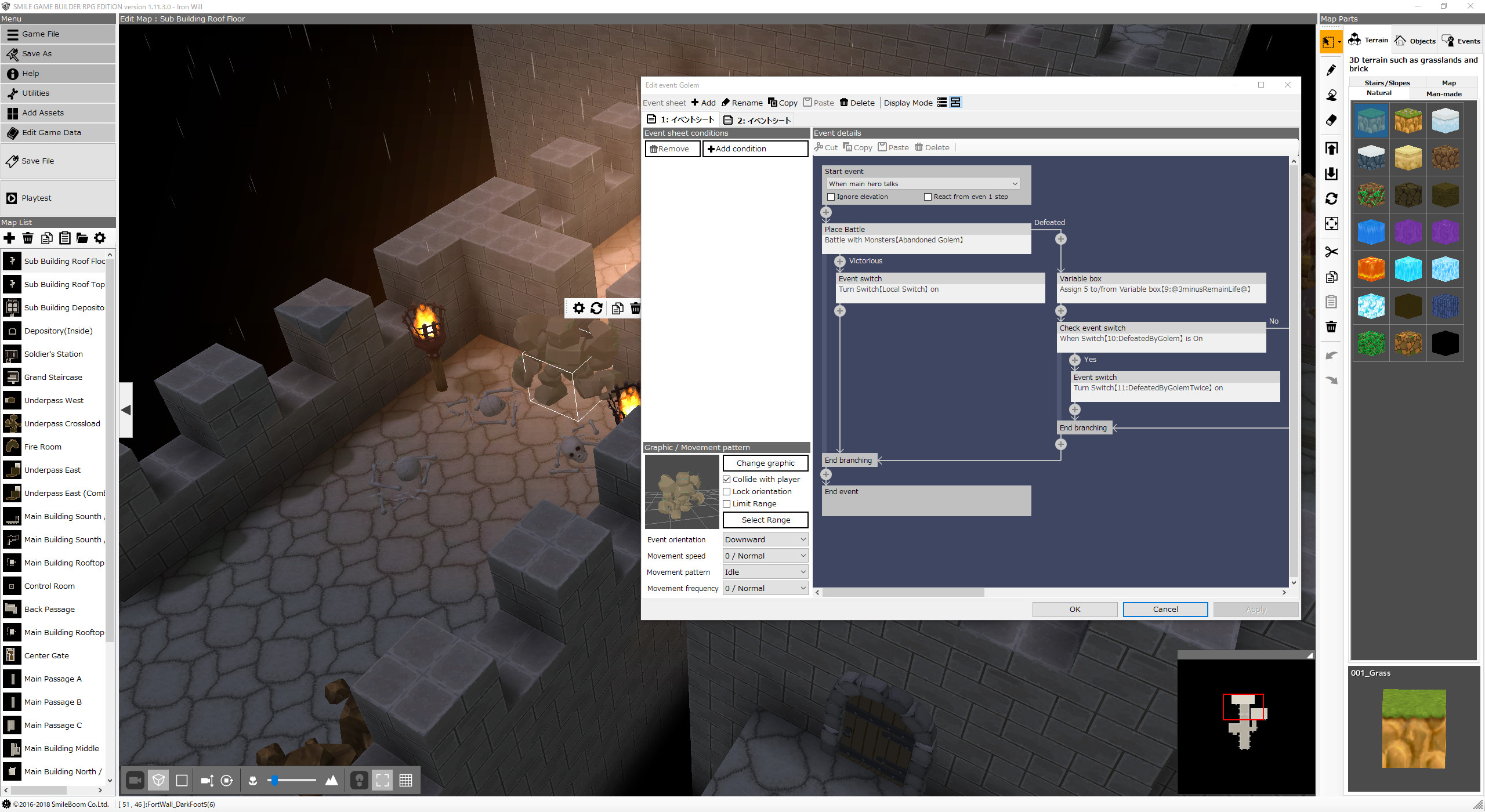Viewport: 1485px width, 812px height.
Task: Enable the Lock orientation checkbox
Action: coord(727,491)
